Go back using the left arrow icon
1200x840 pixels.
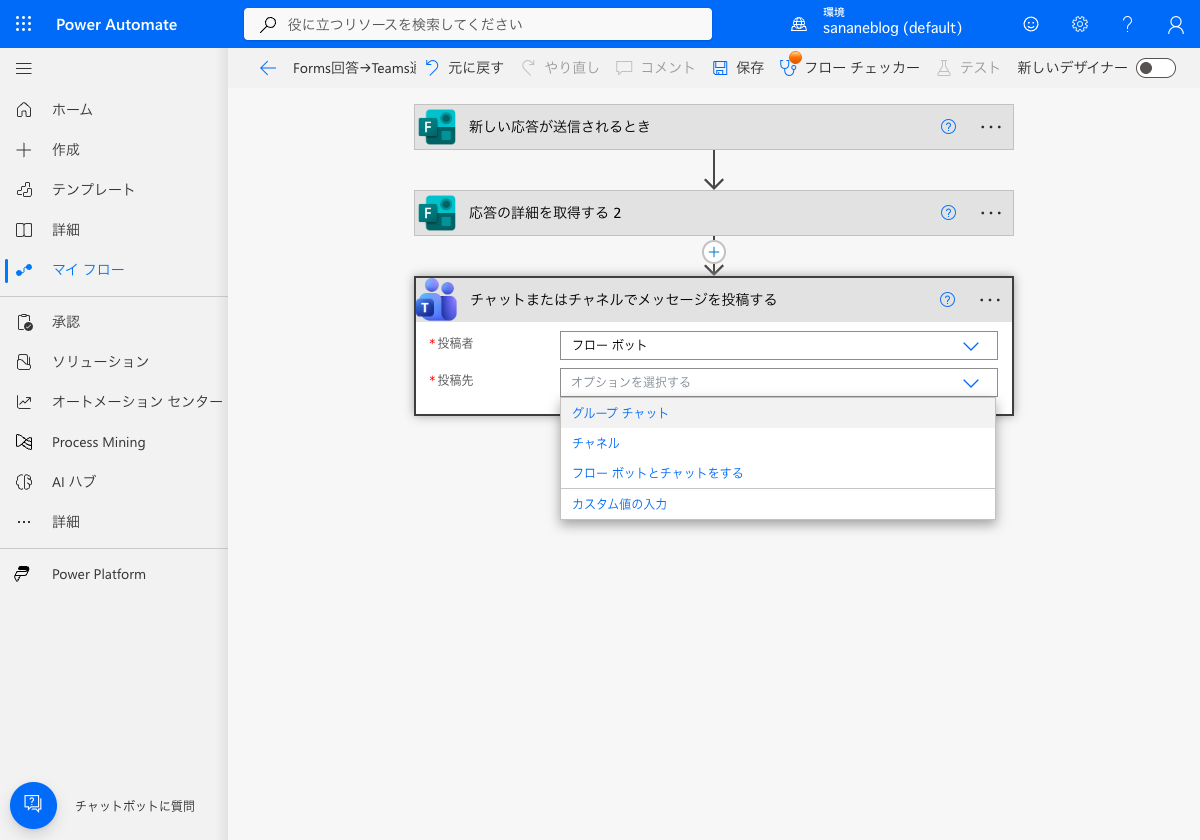[267, 68]
